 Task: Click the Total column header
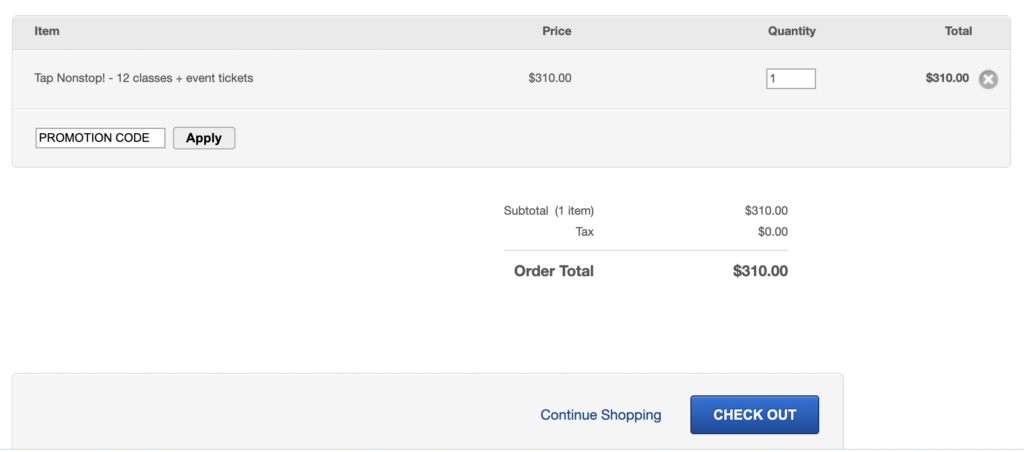click(958, 31)
